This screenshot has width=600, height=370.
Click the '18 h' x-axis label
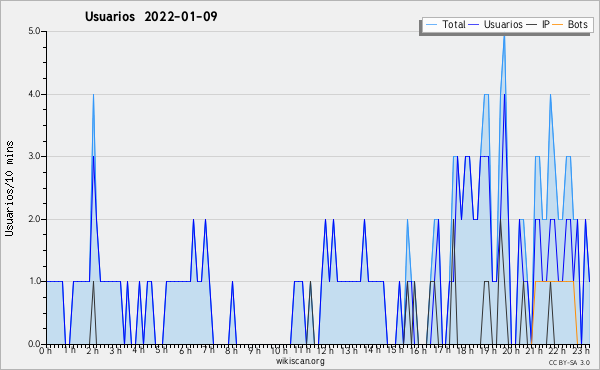465,350
